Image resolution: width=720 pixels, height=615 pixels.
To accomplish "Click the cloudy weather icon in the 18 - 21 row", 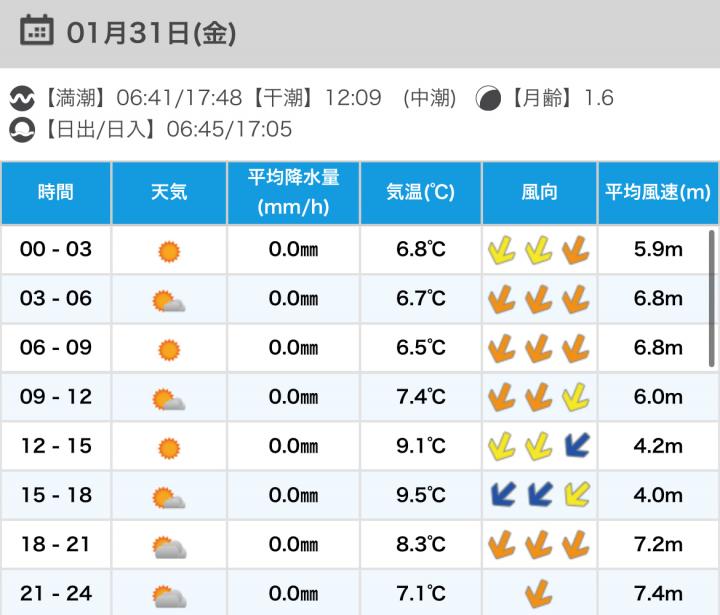I will (169, 547).
